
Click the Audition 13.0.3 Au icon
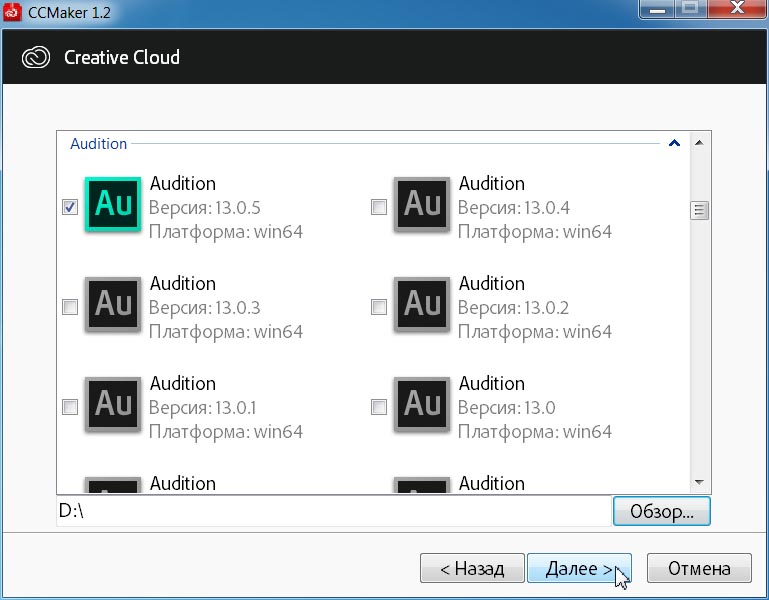[x=113, y=304]
